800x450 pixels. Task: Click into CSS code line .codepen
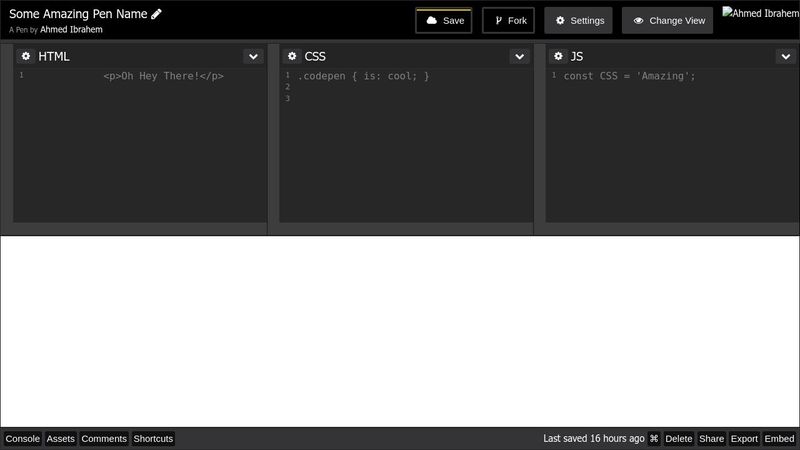(363, 76)
